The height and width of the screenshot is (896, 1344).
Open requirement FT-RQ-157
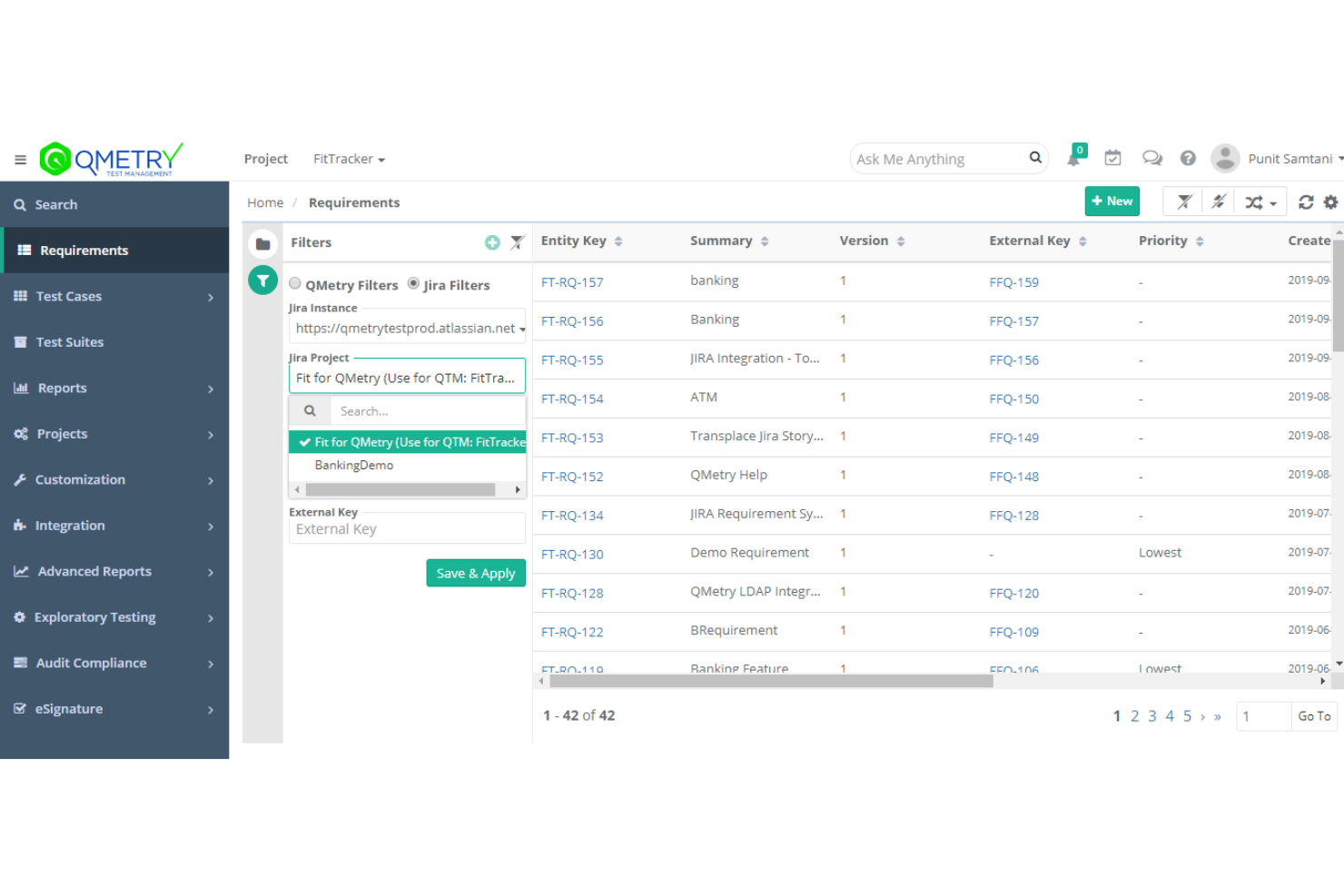point(572,282)
